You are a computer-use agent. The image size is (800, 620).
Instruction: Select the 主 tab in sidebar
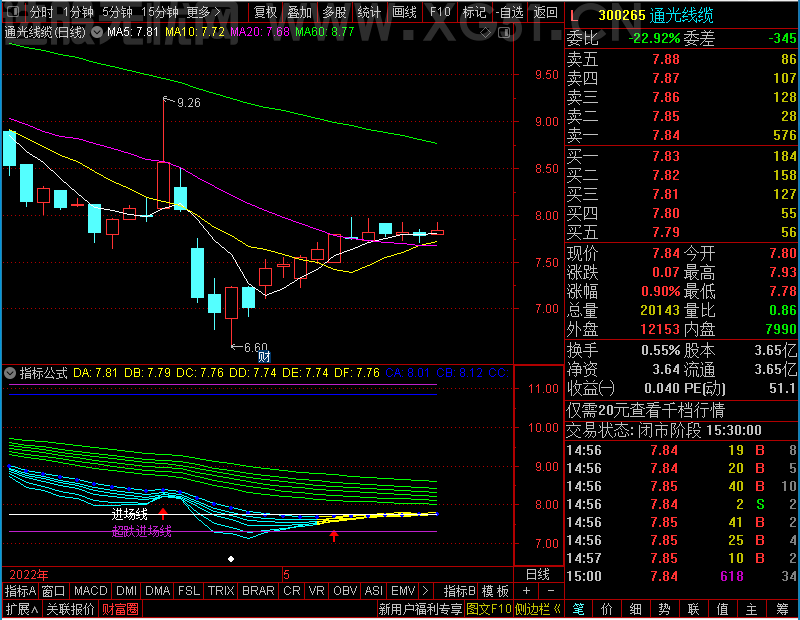coord(752,609)
